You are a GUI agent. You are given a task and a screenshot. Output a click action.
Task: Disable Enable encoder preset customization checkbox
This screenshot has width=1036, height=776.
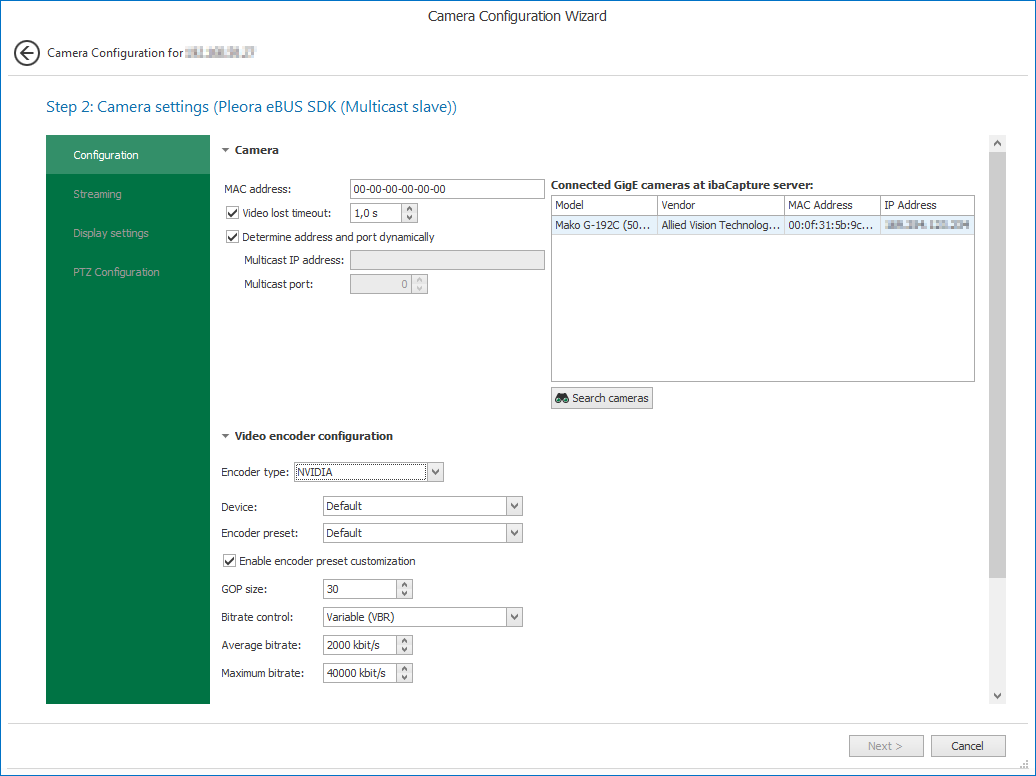pyautogui.click(x=229, y=561)
